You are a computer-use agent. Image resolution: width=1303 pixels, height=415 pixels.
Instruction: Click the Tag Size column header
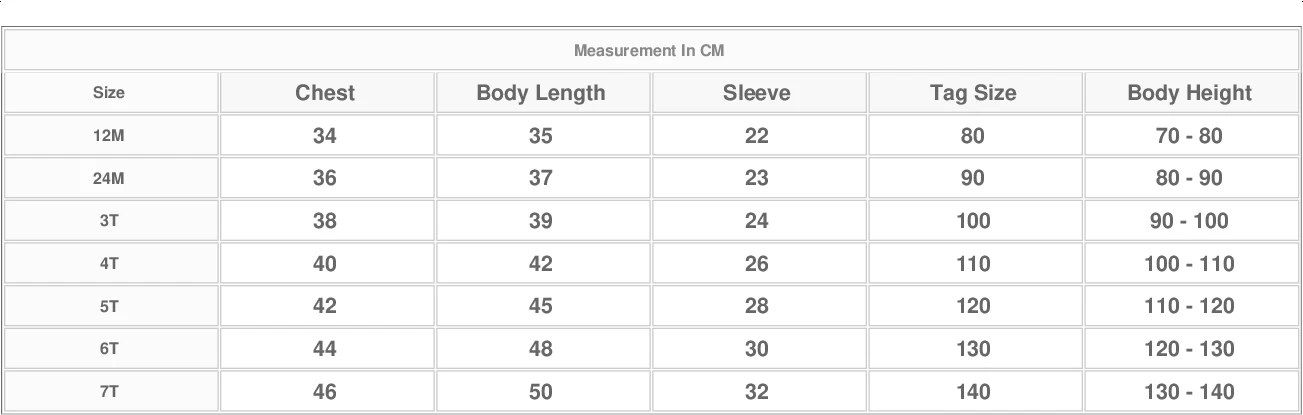(973, 93)
